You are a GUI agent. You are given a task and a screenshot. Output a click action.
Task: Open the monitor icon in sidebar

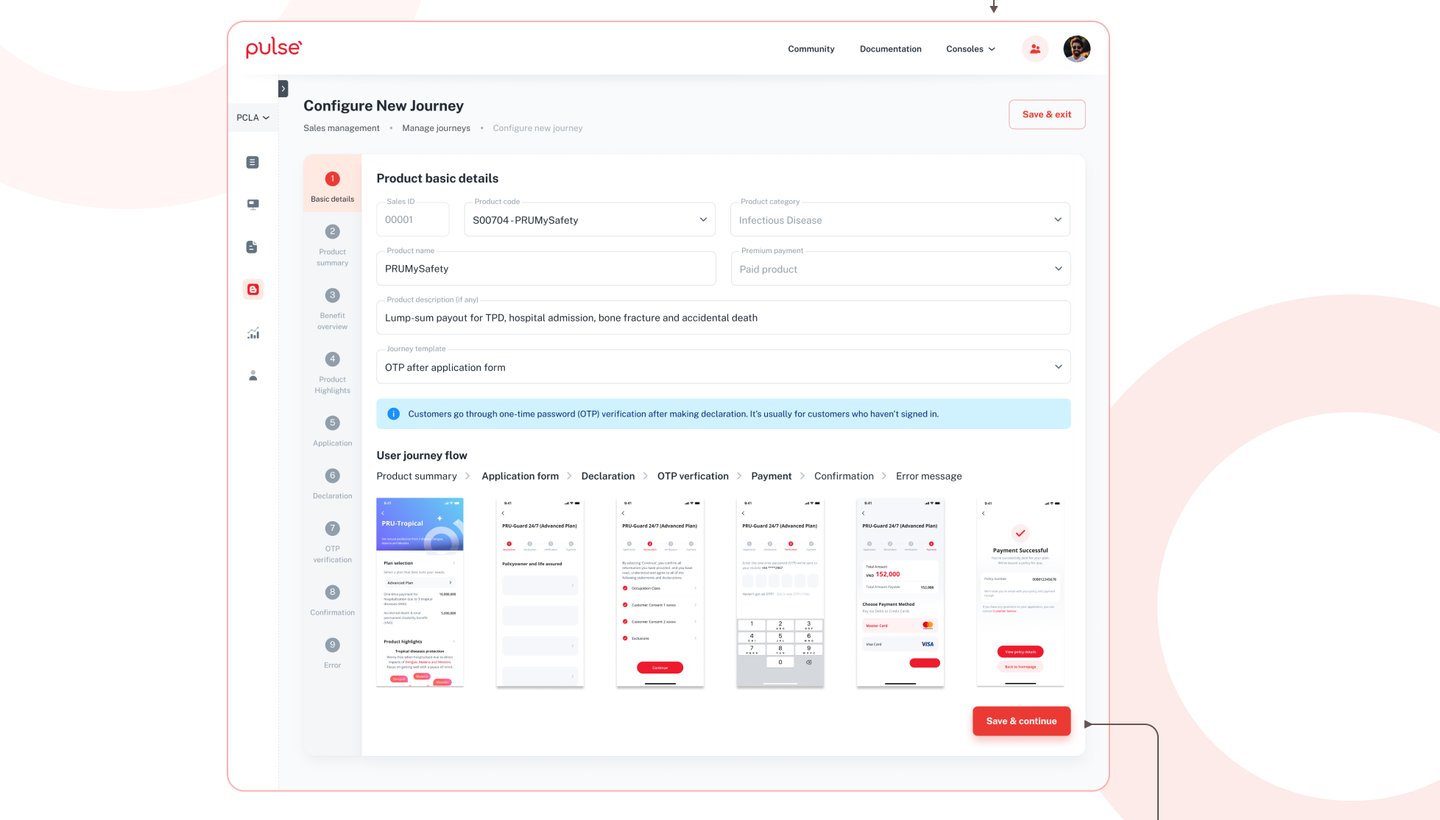coord(253,204)
